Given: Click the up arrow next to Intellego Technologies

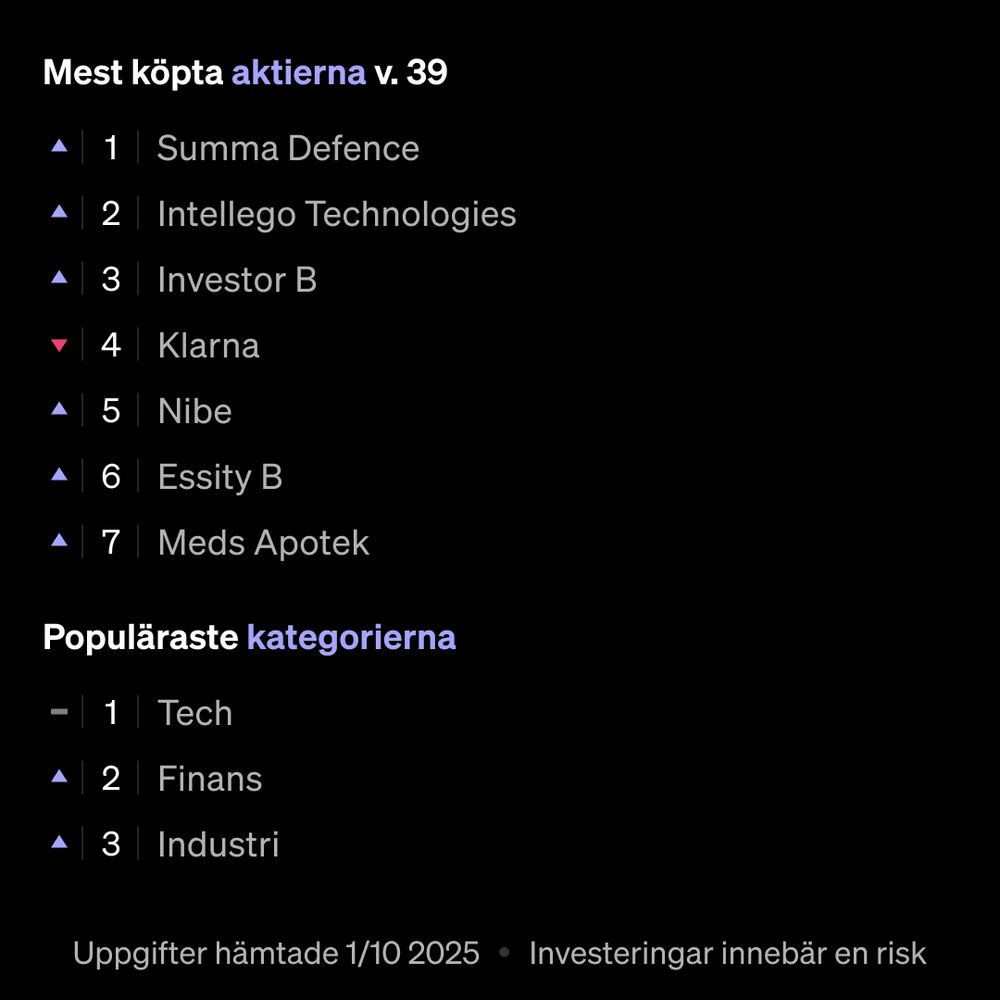Looking at the screenshot, I should 59,212.
